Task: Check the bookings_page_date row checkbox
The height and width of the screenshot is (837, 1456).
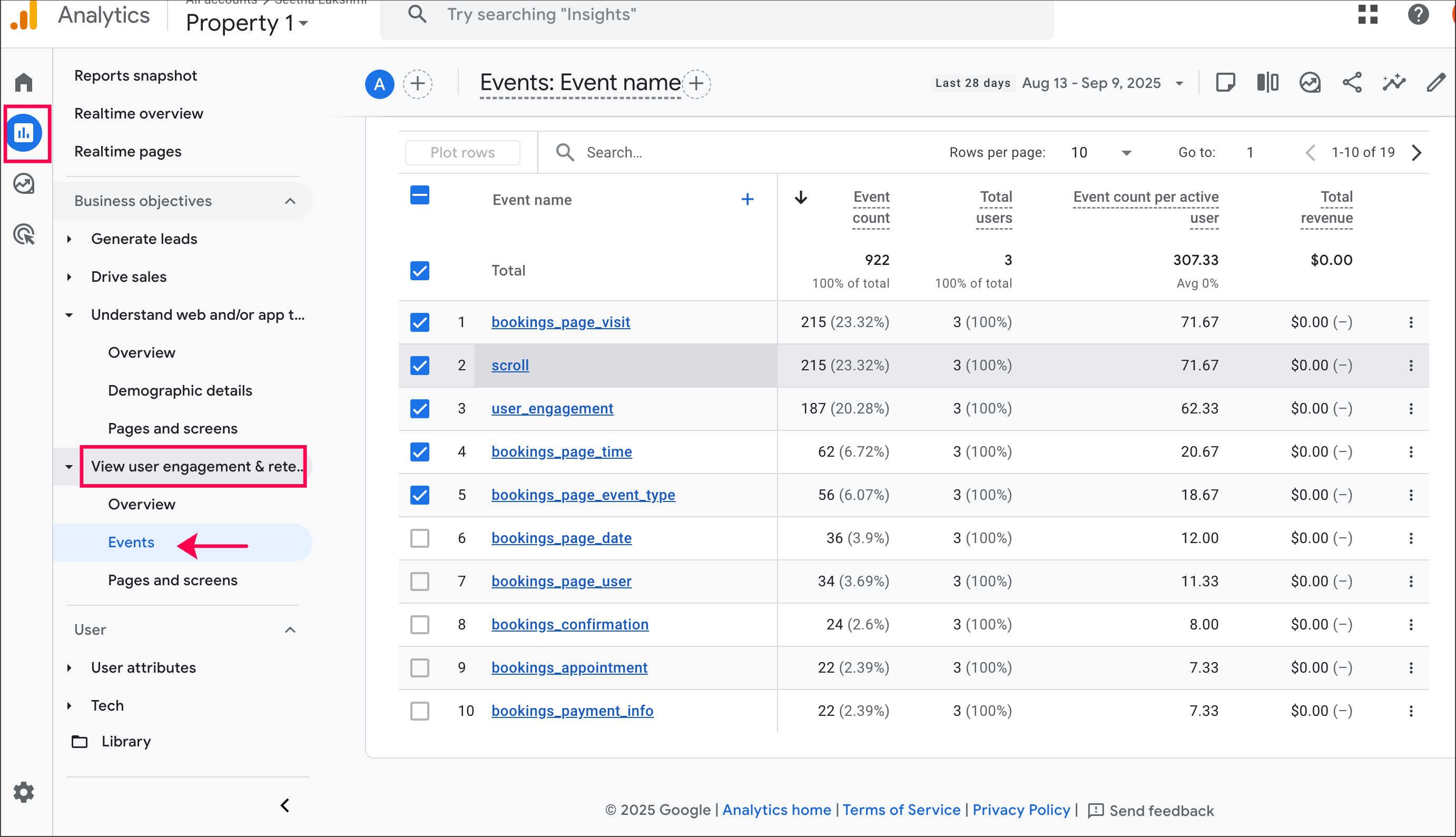Action: click(x=420, y=539)
